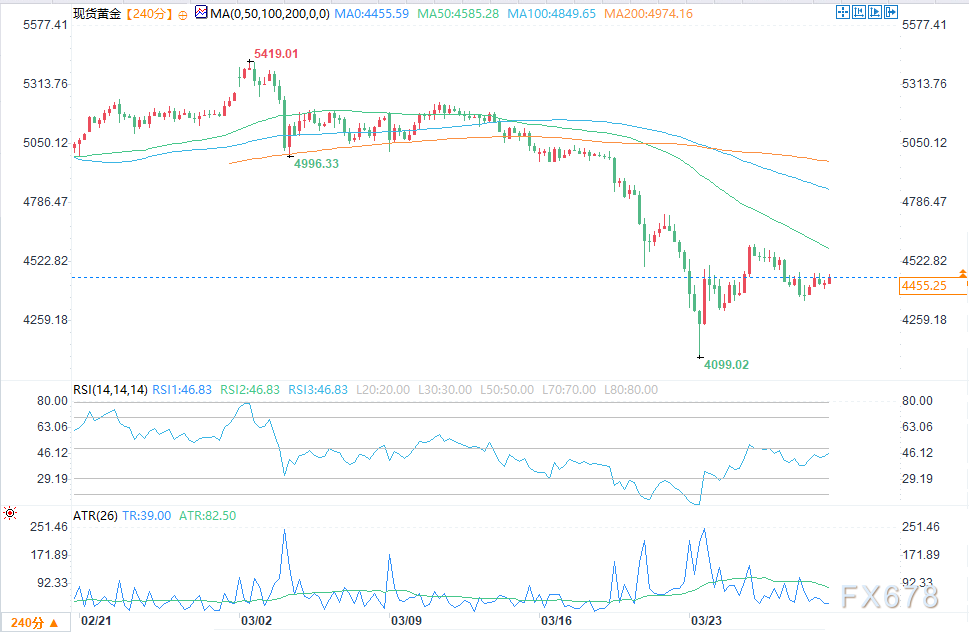Screen dimensions: 969x632
Task: Click the 5419.01 high price marker
Action: point(277,53)
